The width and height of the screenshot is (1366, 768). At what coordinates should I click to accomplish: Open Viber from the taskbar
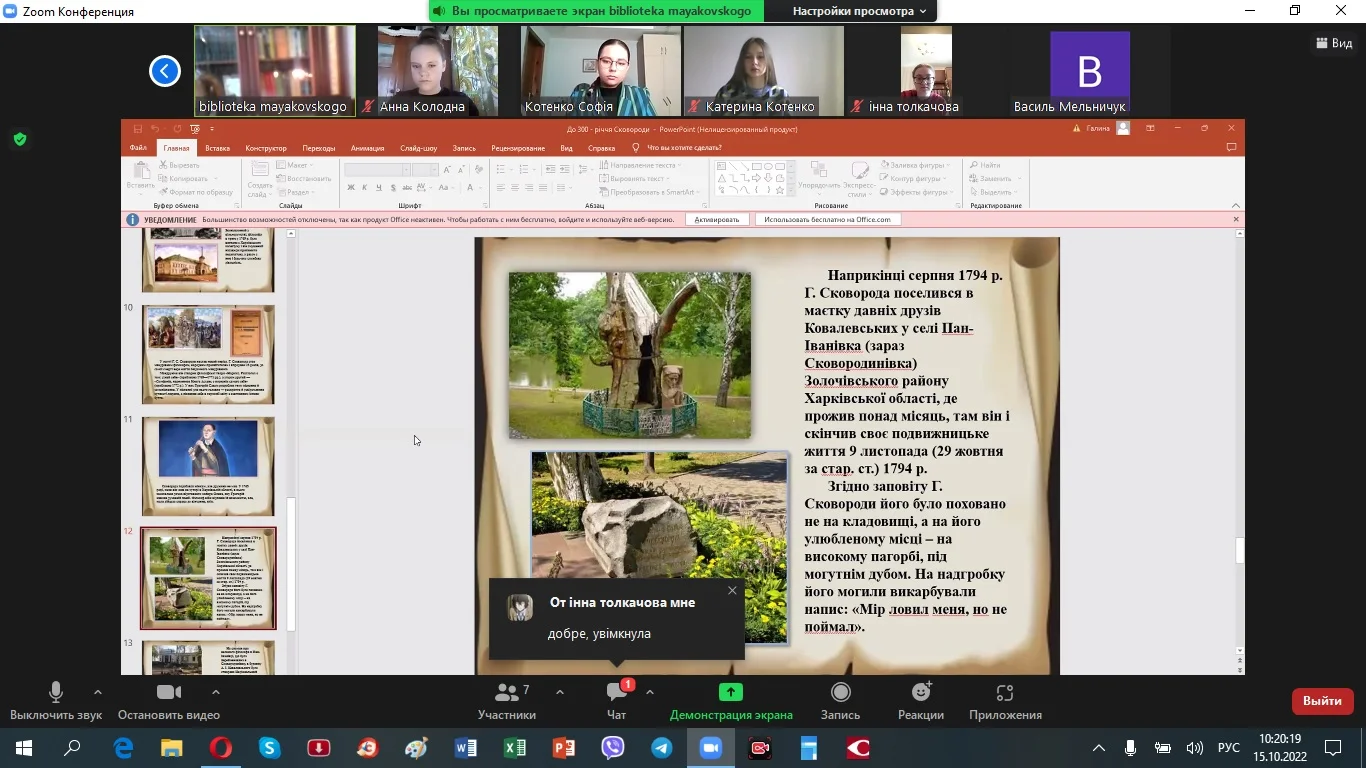point(613,747)
